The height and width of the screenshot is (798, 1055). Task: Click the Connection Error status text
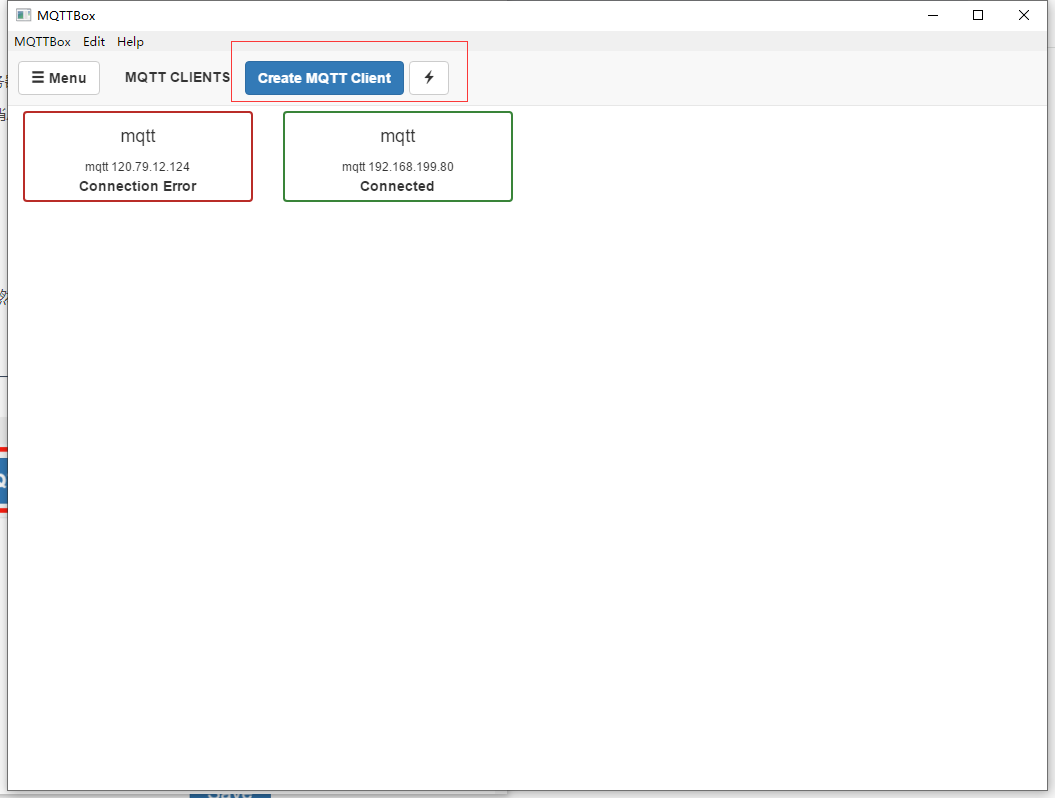coord(138,186)
